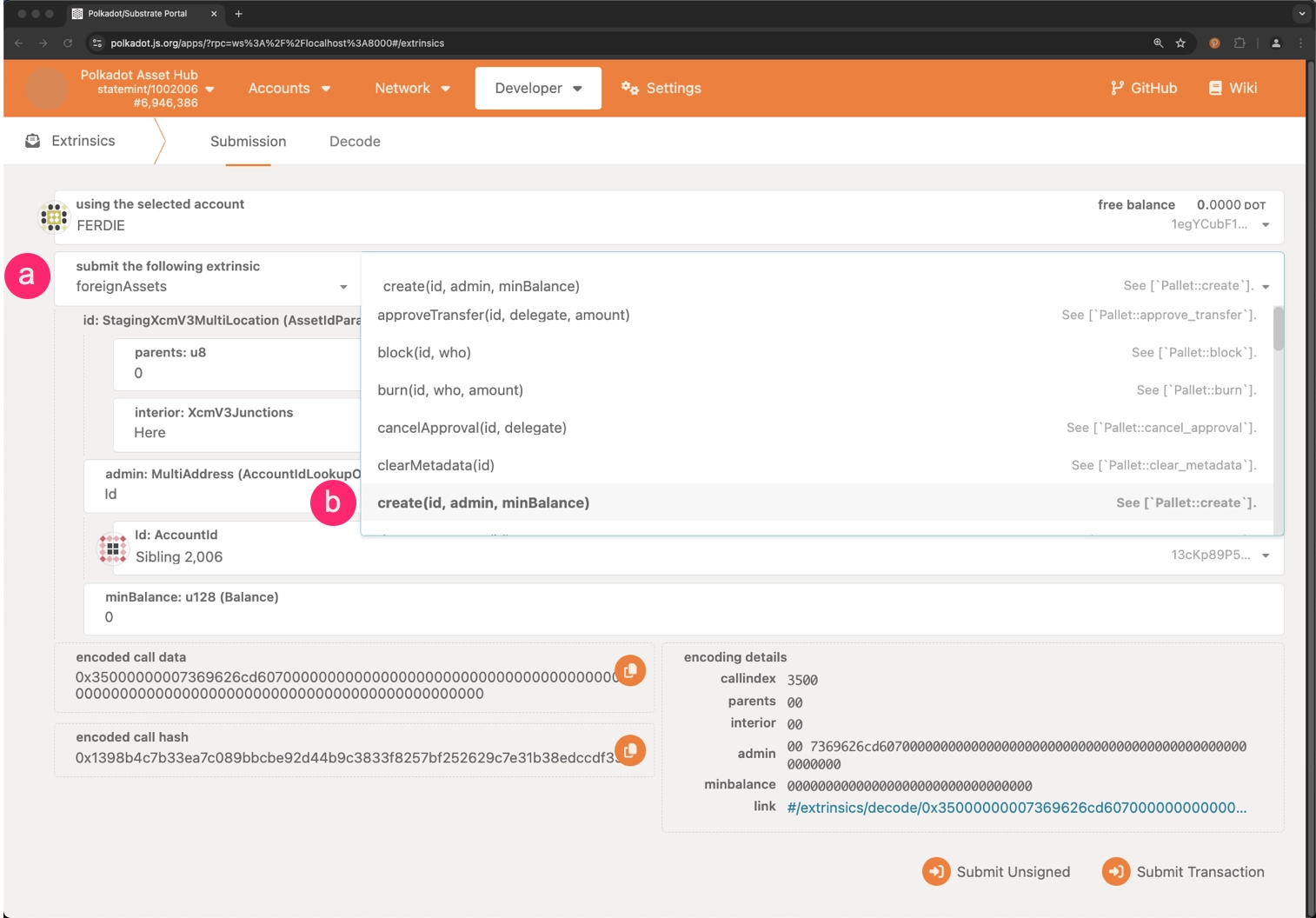Switch to the Decode tab
Image resolution: width=1316 pixels, height=918 pixels.
[355, 141]
